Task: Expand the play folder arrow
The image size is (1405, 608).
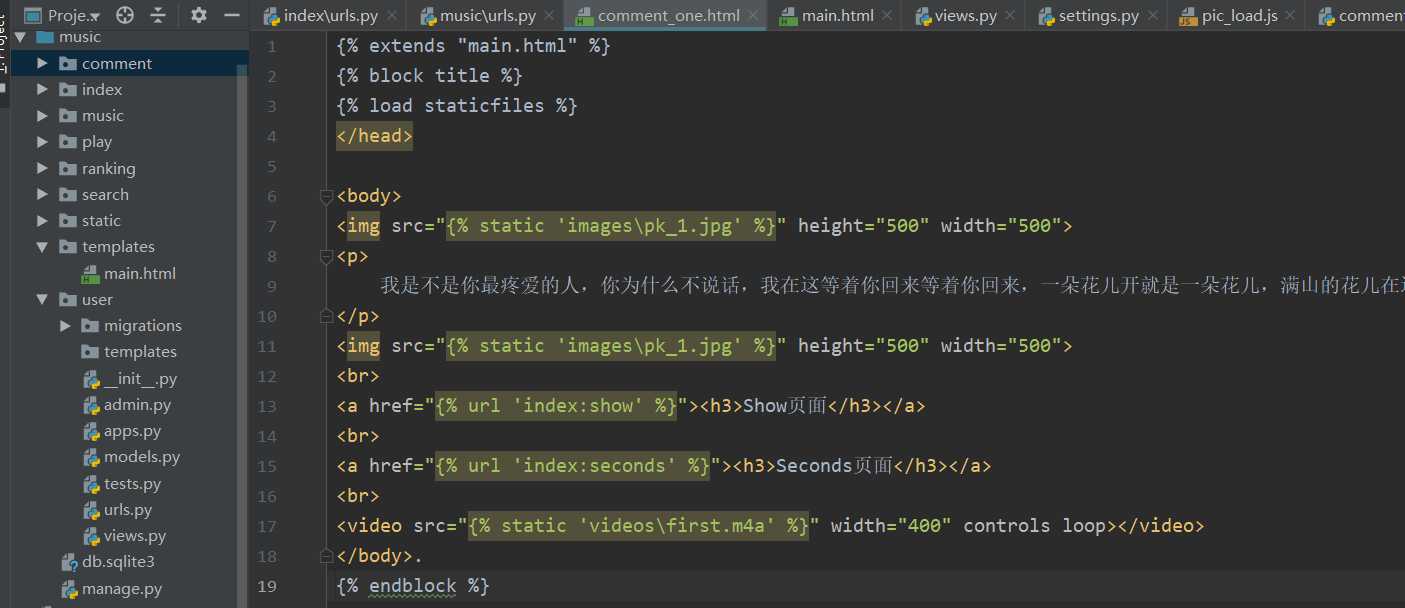Action: (x=42, y=142)
